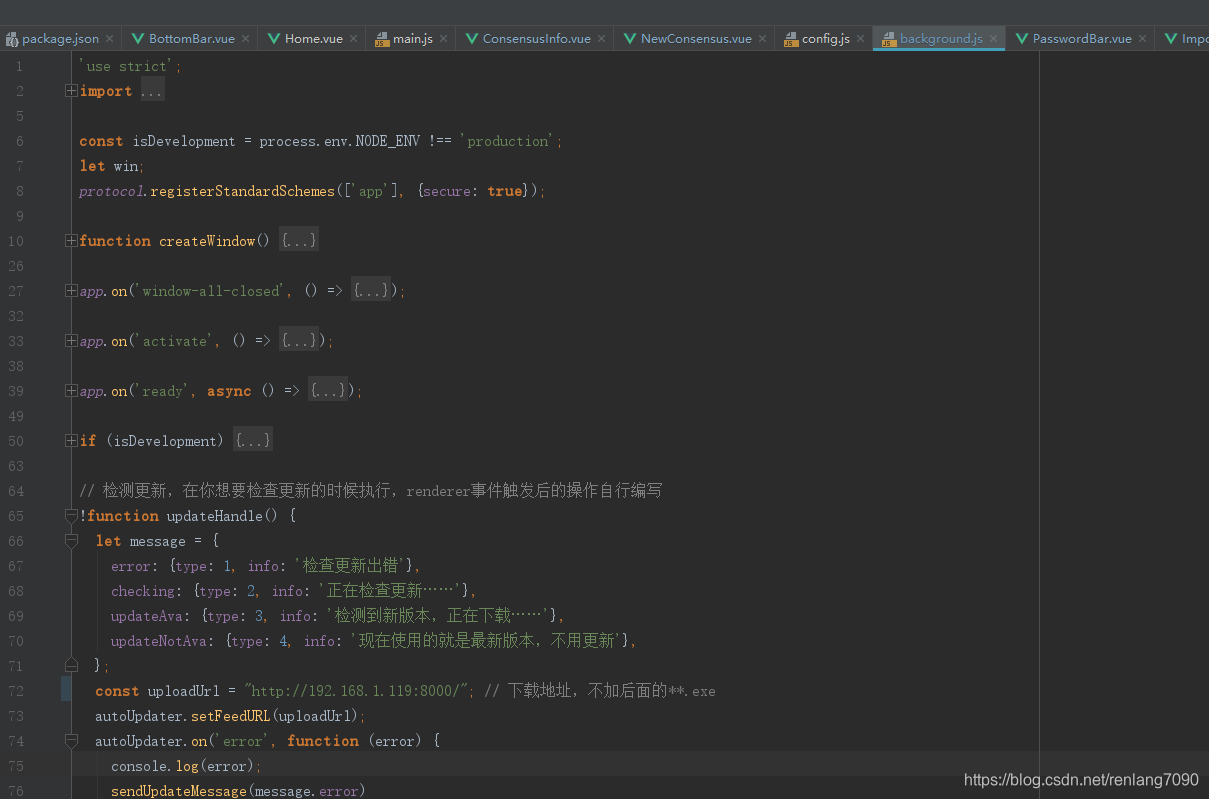
Task: Close the PasswordBar.vue tab
Action: [1143, 39]
